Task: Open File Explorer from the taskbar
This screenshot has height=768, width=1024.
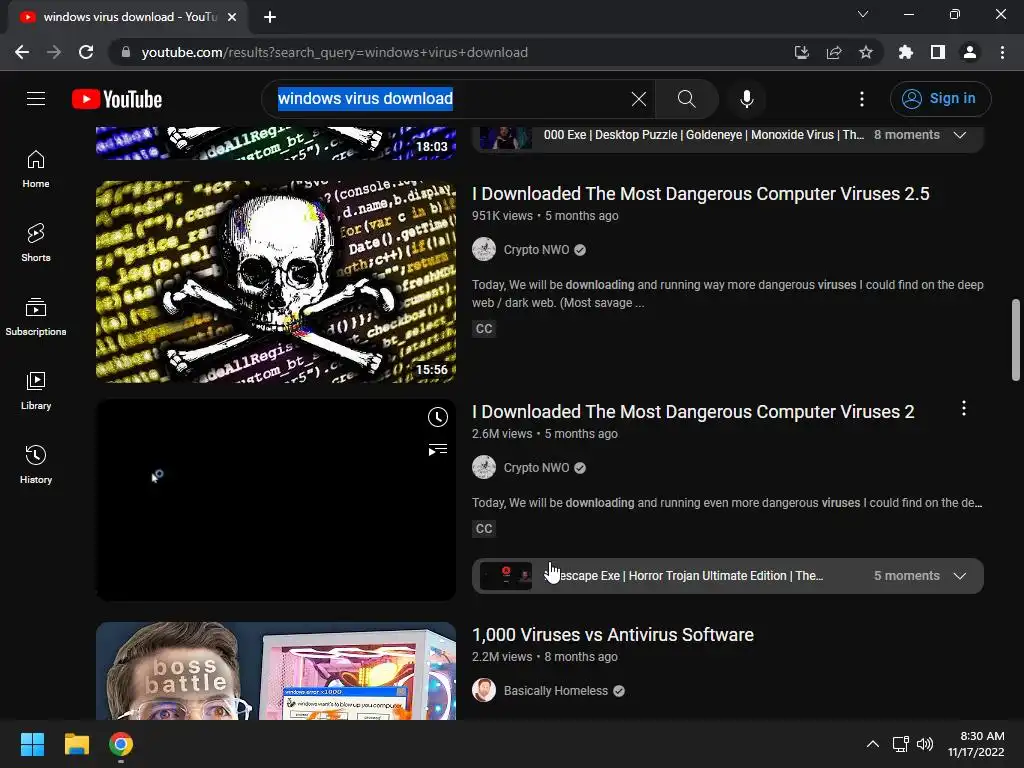Action: [76, 744]
